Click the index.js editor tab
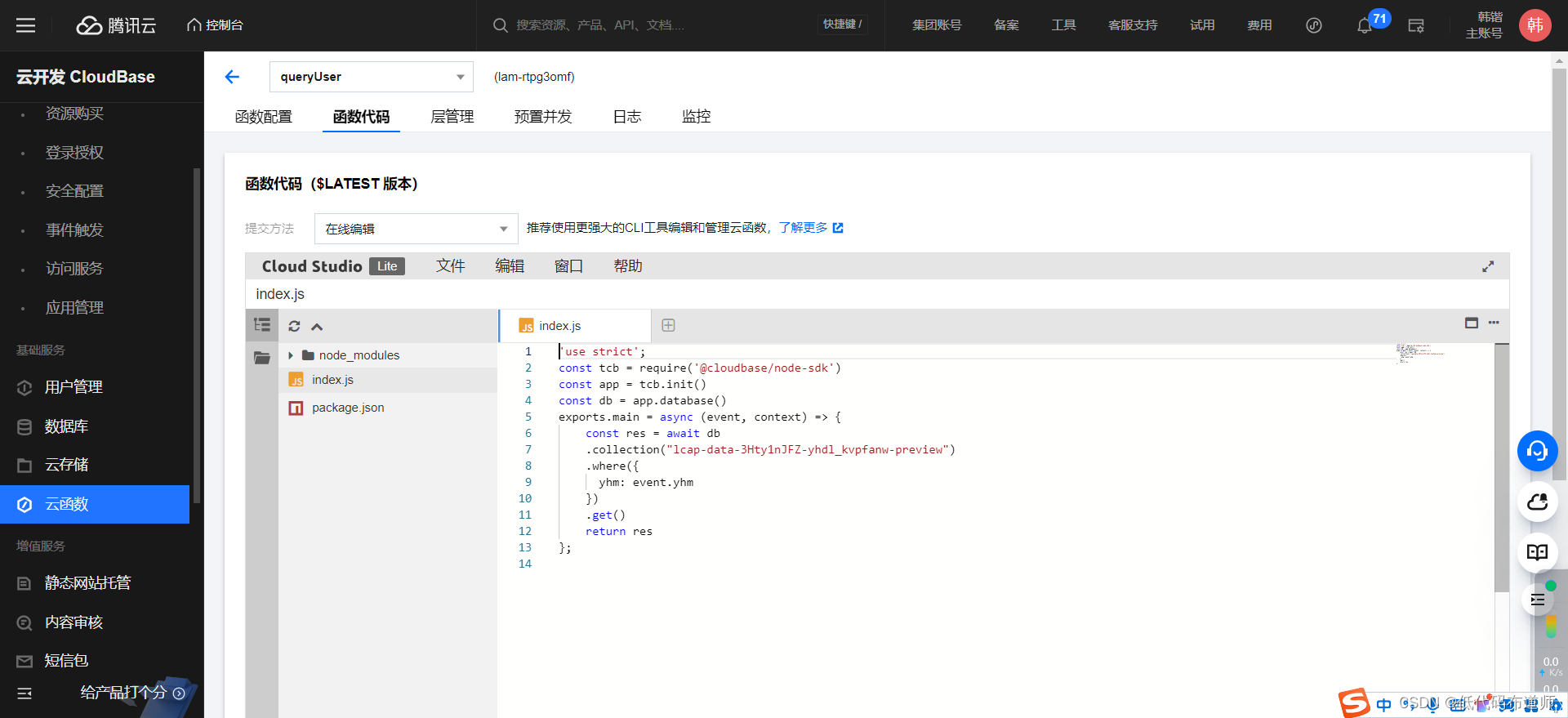This screenshot has height=718, width=1568. [x=575, y=326]
